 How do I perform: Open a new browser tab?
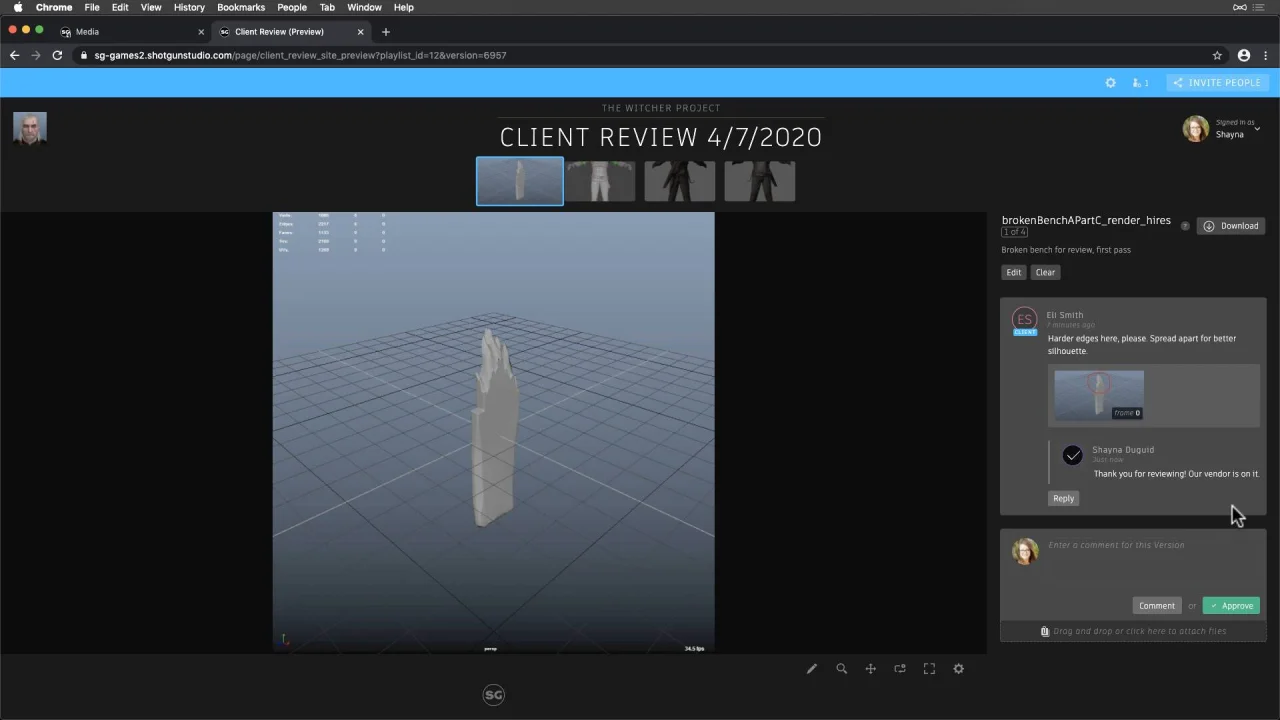click(386, 32)
